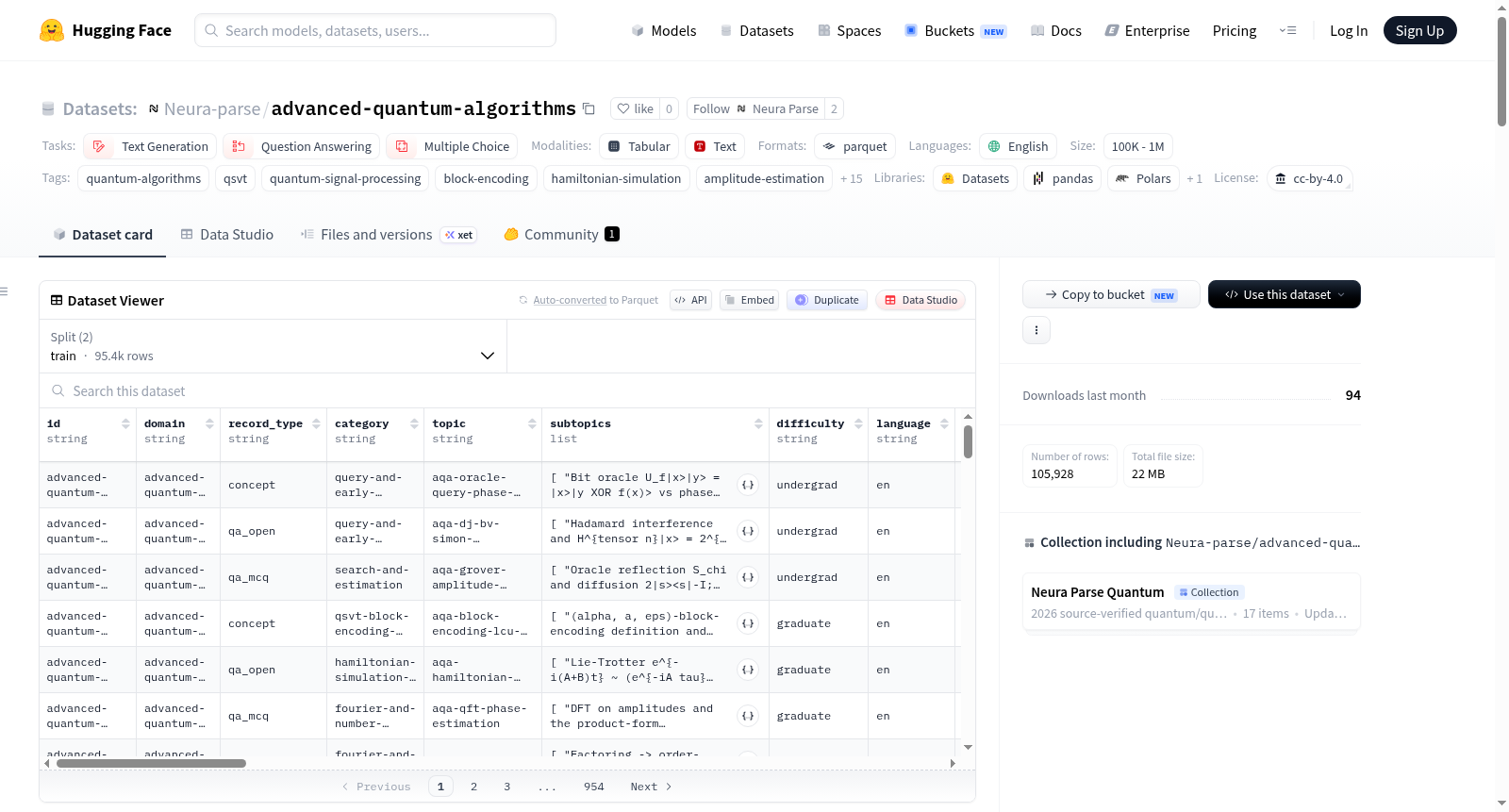Image resolution: width=1509 pixels, height=812 pixels.
Task: Switch to the Data Studio tab
Action: [x=226, y=235]
